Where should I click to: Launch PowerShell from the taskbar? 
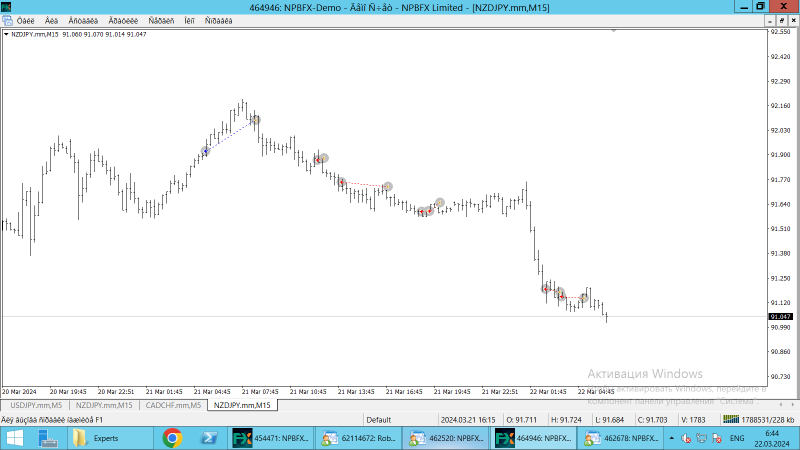point(209,438)
